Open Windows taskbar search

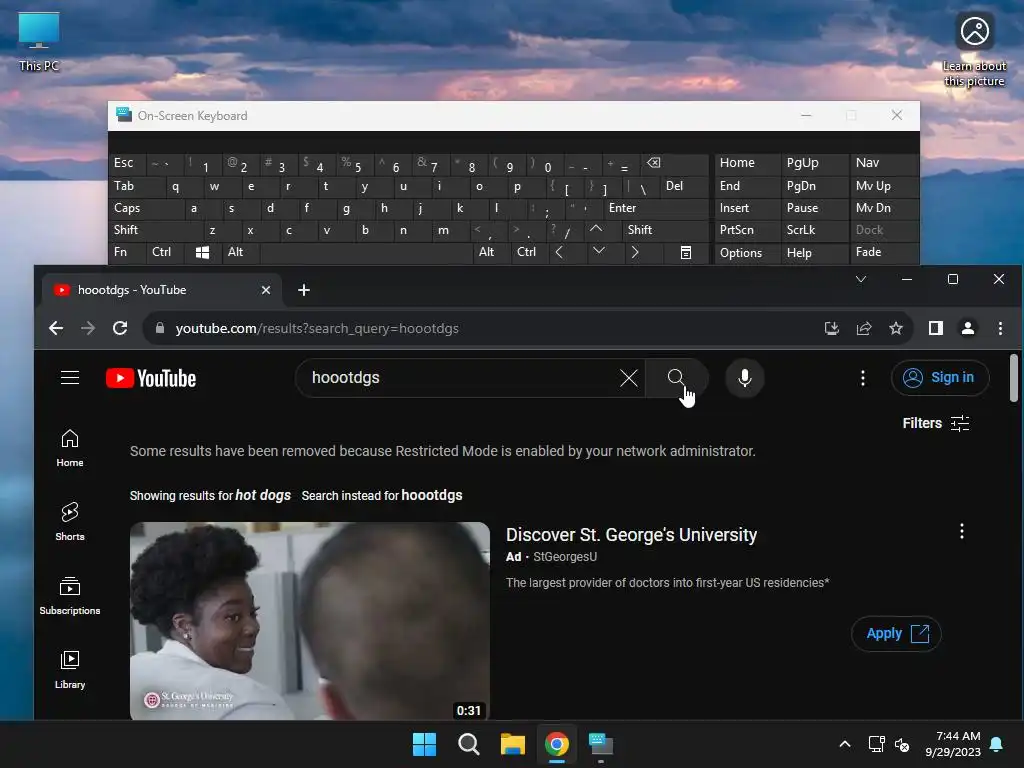468,744
